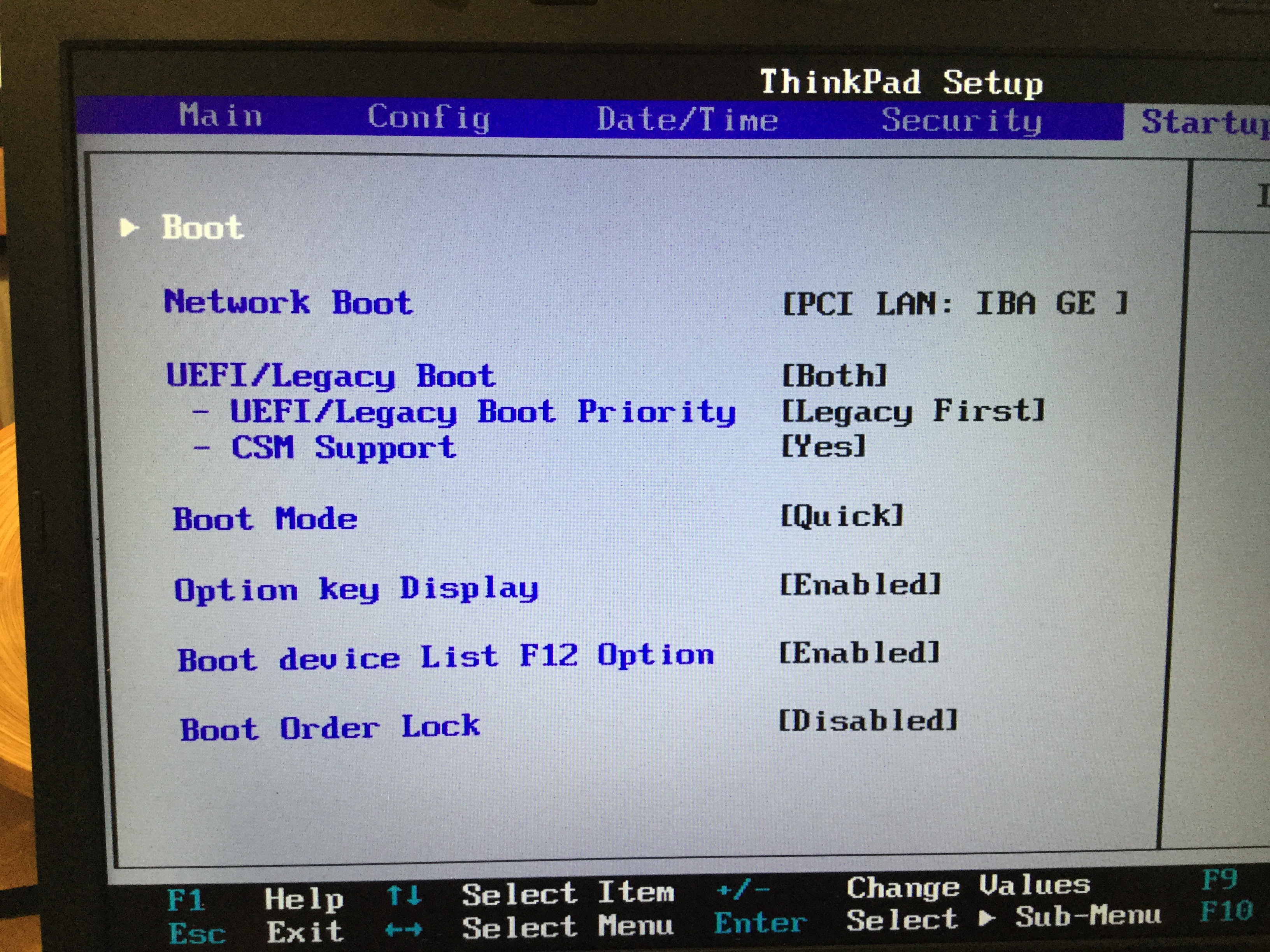Screen dimensions: 1270x952
Task: Click the F9 key label
Action: (1219, 878)
